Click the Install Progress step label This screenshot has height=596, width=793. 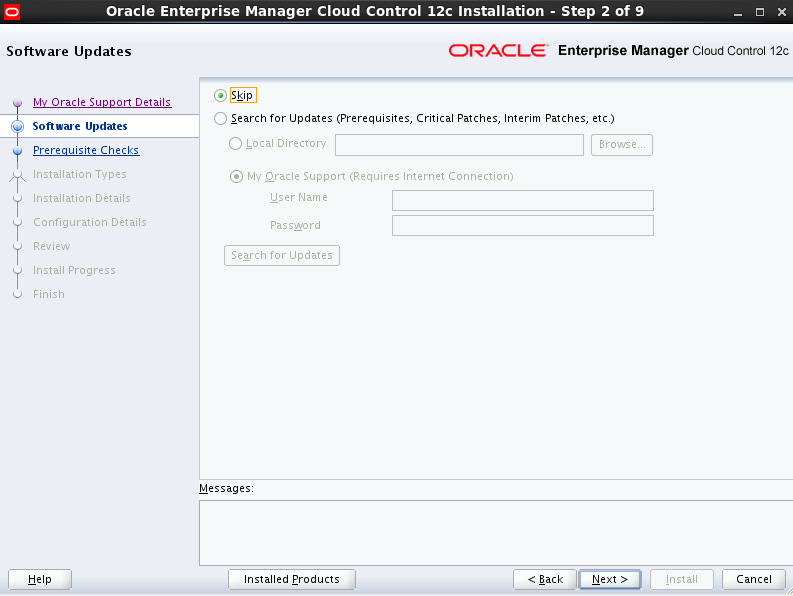click(74, 270)
